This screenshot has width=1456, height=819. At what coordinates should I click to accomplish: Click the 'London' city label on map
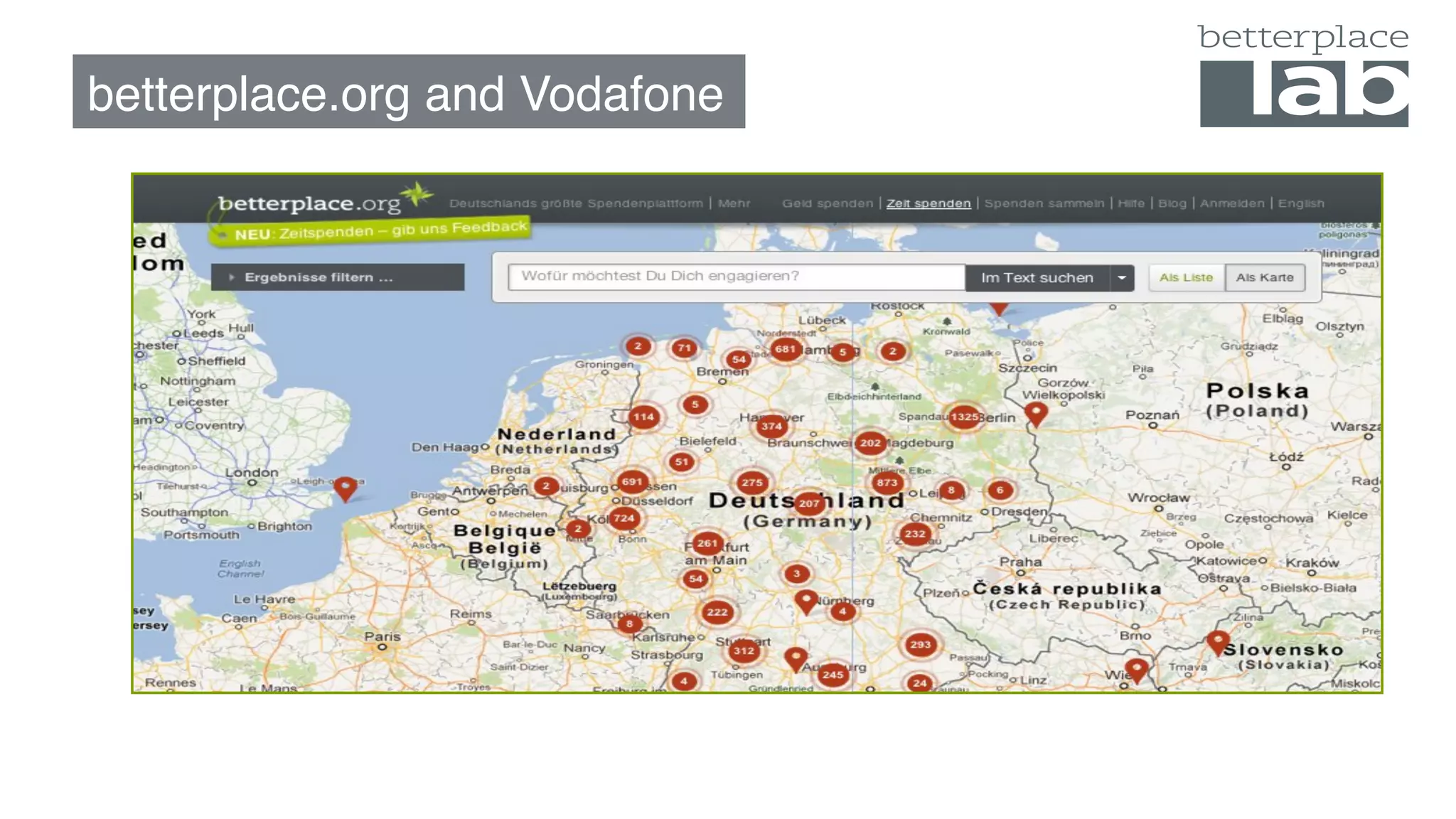[252, 472]
